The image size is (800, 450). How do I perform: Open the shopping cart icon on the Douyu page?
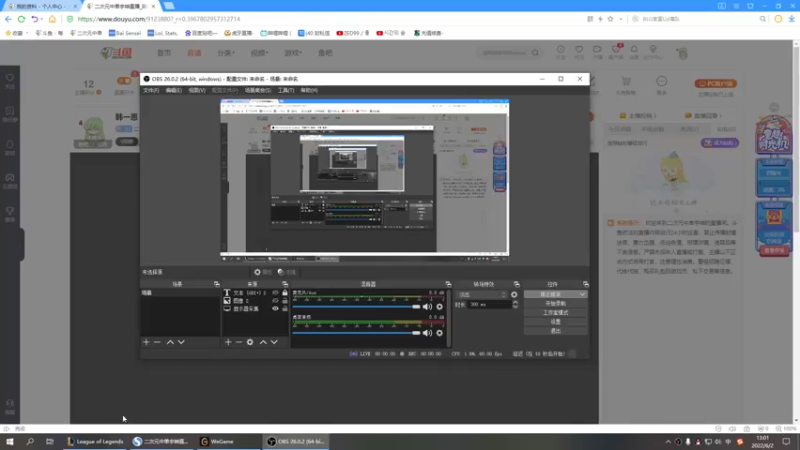click(x=626, y=82)
